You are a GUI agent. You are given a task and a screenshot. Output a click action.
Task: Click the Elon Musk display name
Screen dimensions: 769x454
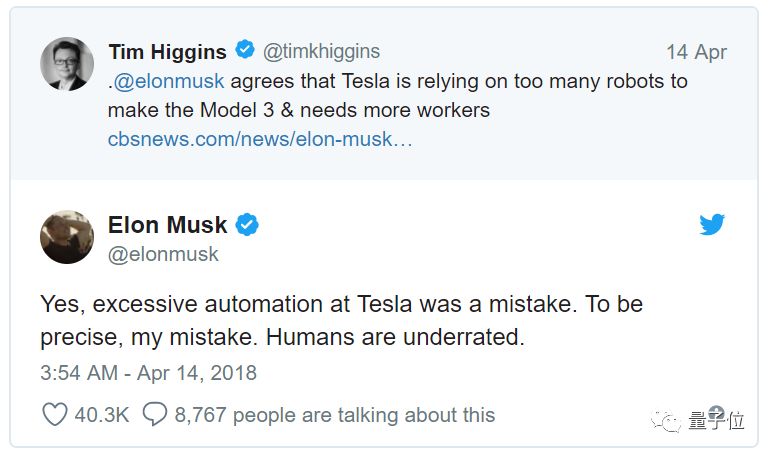click(168, 225)
